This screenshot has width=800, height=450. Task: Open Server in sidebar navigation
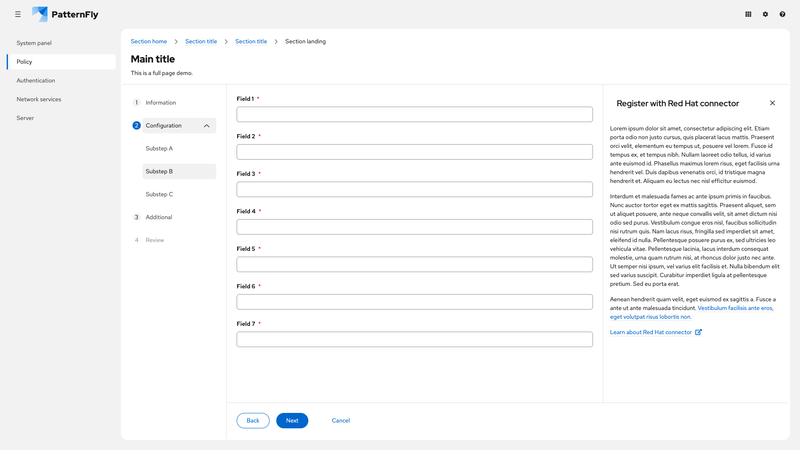61,118
